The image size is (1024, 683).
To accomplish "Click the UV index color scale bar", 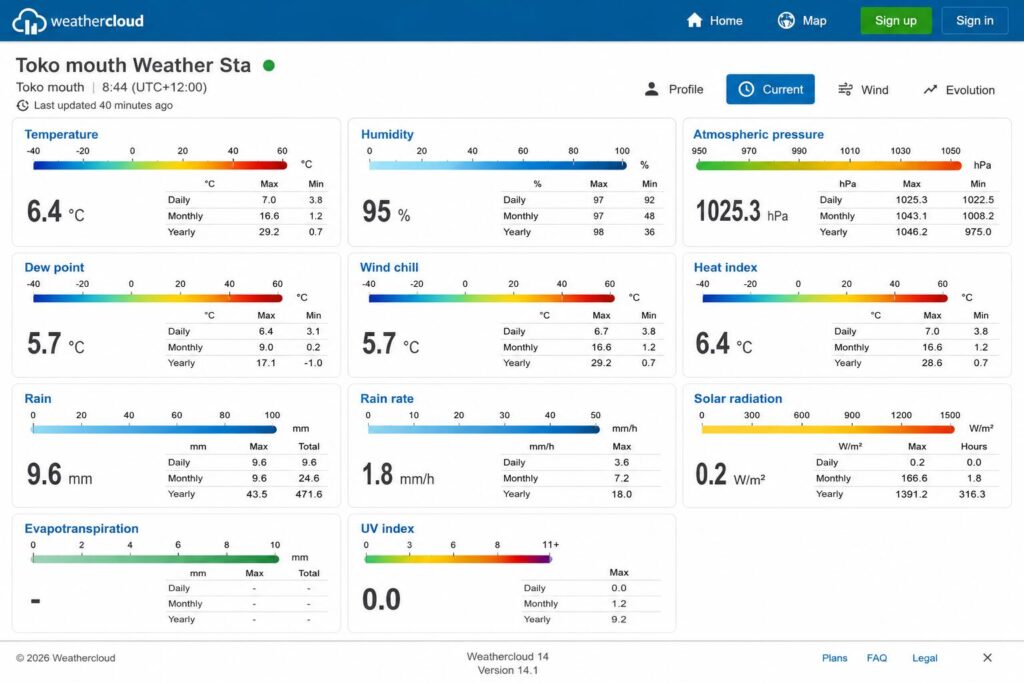I will [458, 558].
